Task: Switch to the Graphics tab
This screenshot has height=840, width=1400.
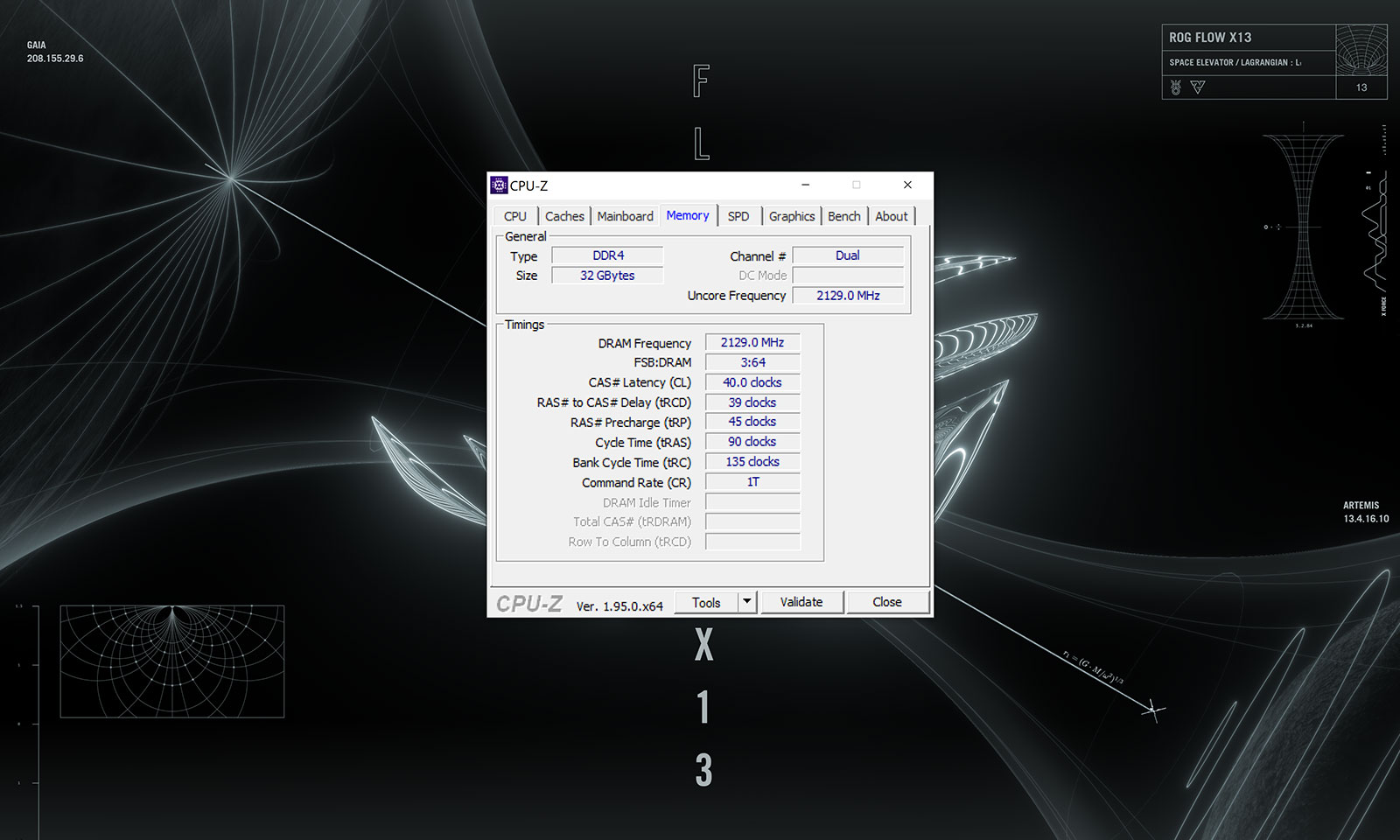Action: pos(792,216)
